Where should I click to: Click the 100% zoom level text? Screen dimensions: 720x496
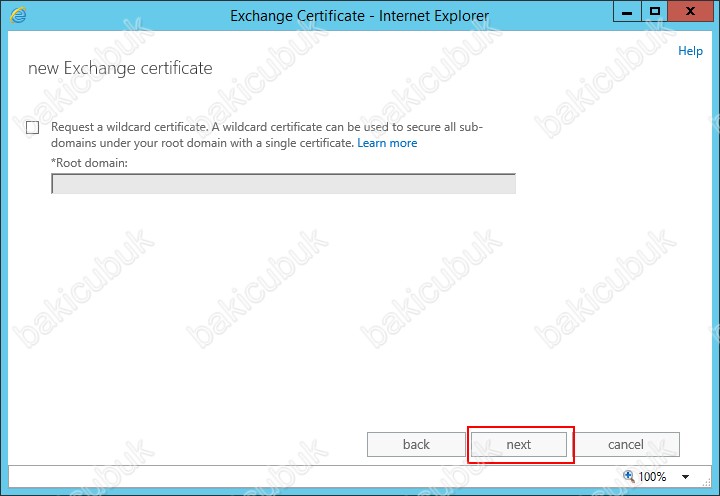coord(652,477)
